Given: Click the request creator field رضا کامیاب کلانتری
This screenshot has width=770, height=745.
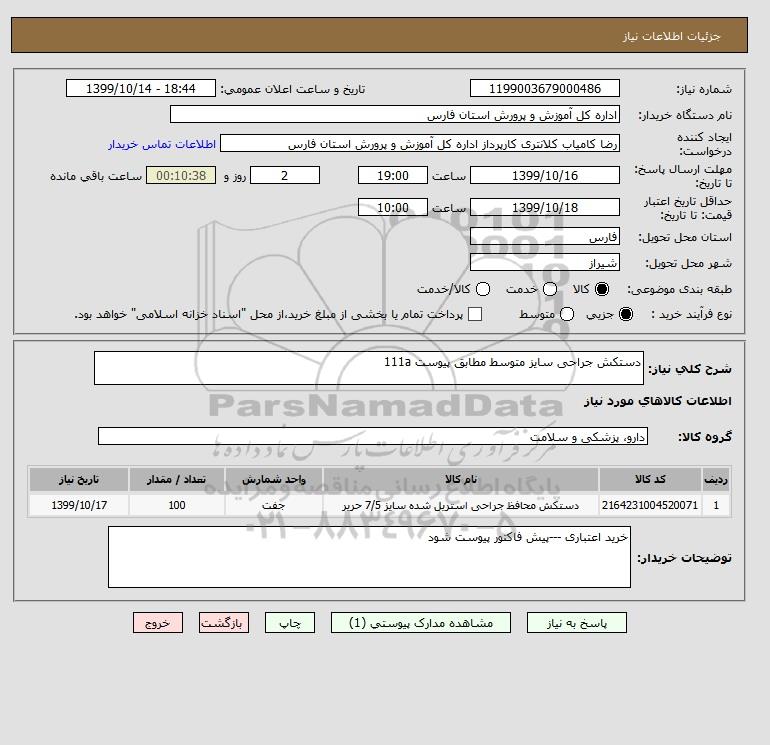Looking at the screenshot, I should point(420,143).
